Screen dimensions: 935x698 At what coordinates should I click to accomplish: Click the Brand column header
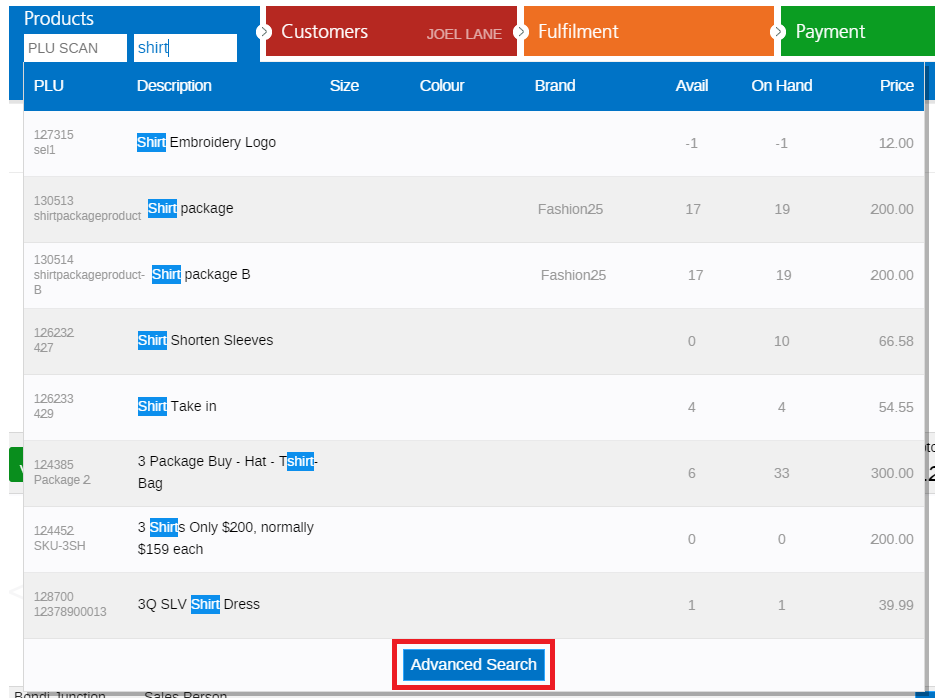(x=555, y=86)
